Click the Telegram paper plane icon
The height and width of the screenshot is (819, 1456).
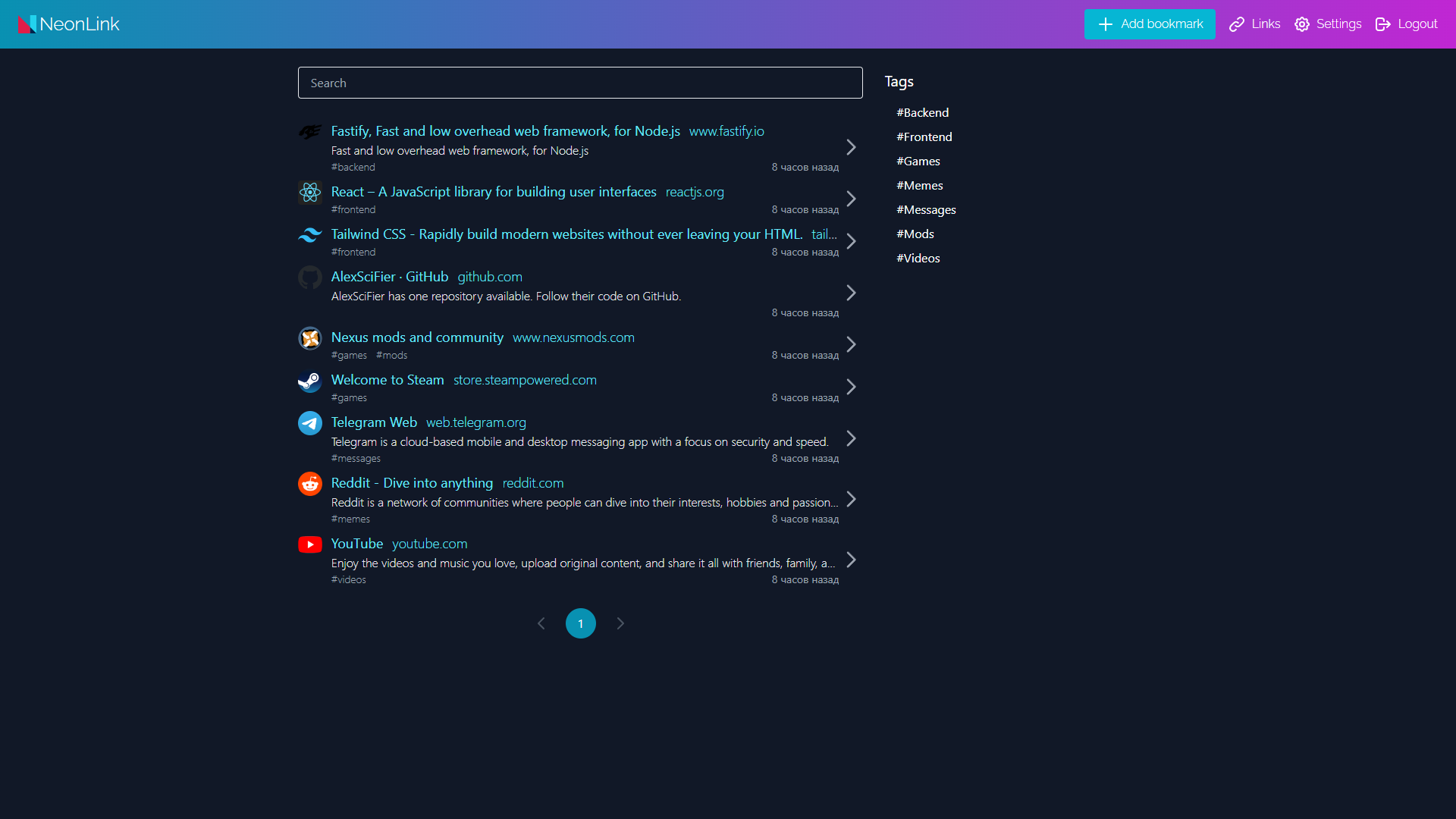coord(309,423)
